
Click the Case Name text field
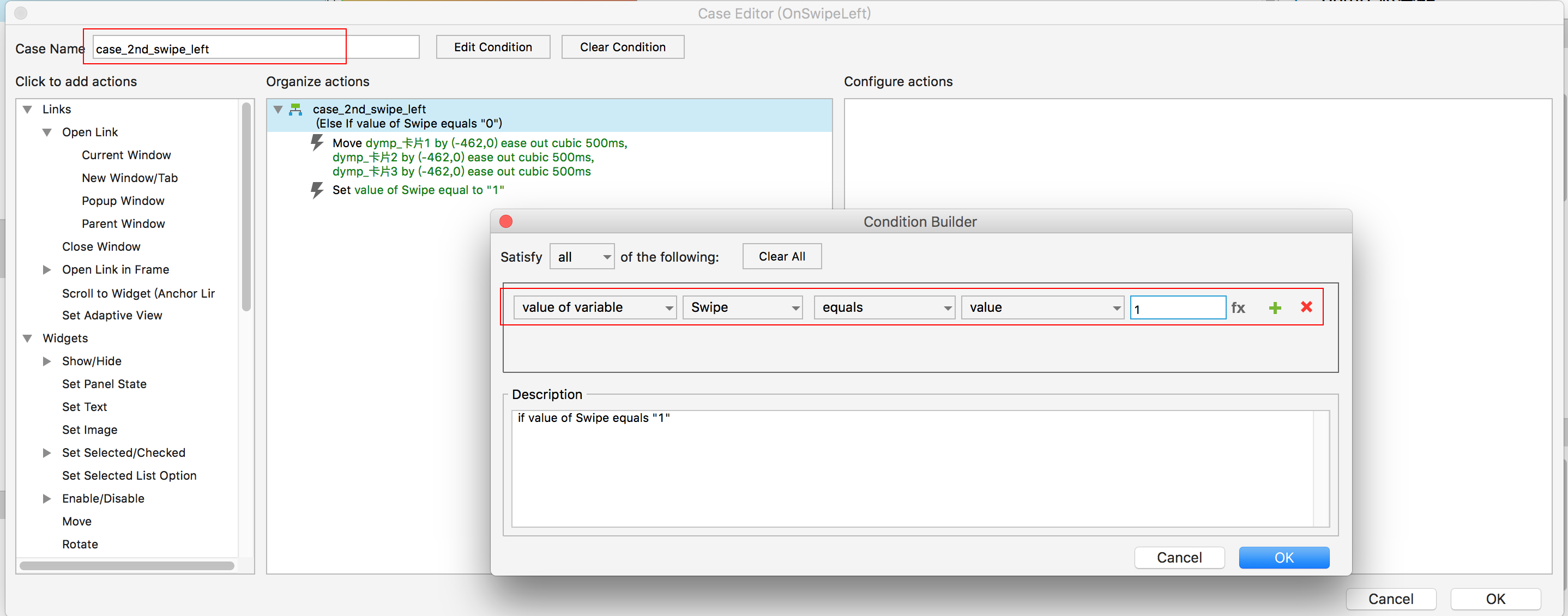coord(256,49)
